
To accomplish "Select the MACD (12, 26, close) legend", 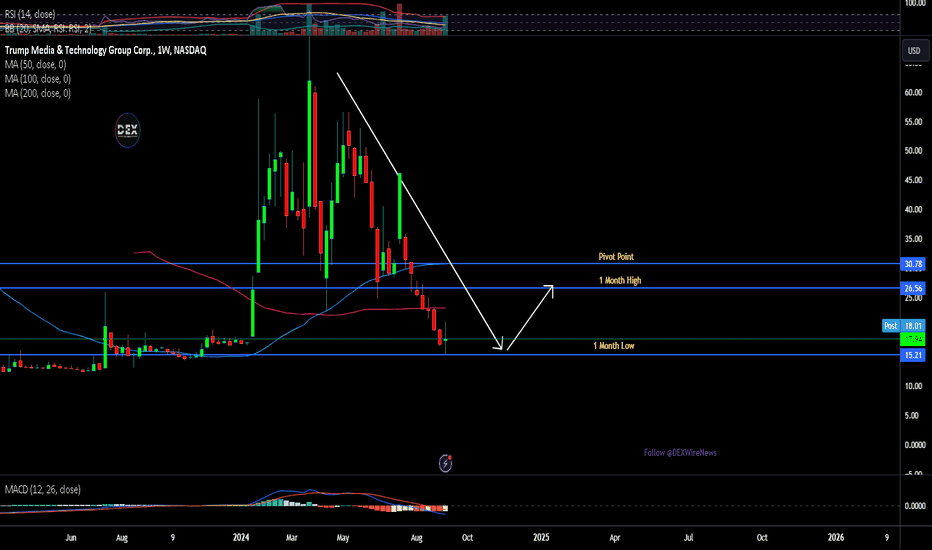I will pyautogui.click(x=43, y=489).
